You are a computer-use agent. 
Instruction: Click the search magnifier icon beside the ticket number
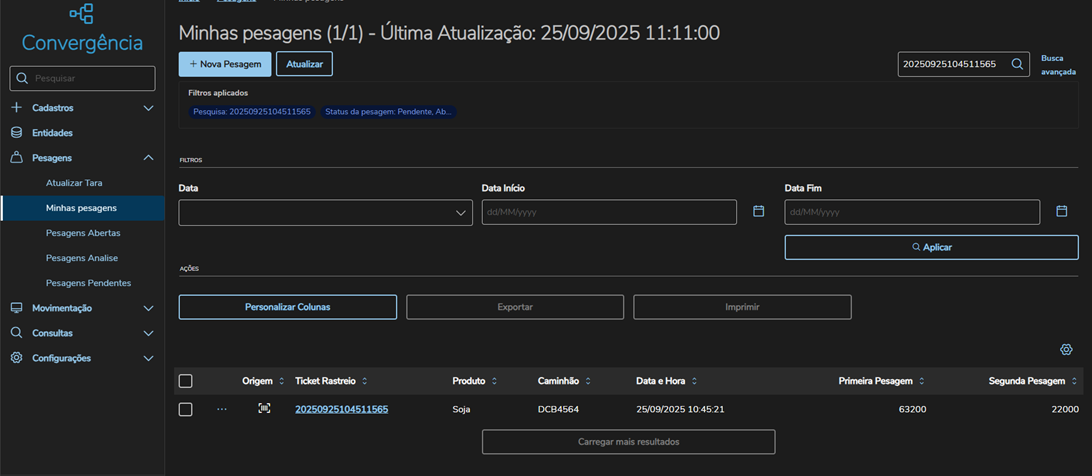(1017, 64)
